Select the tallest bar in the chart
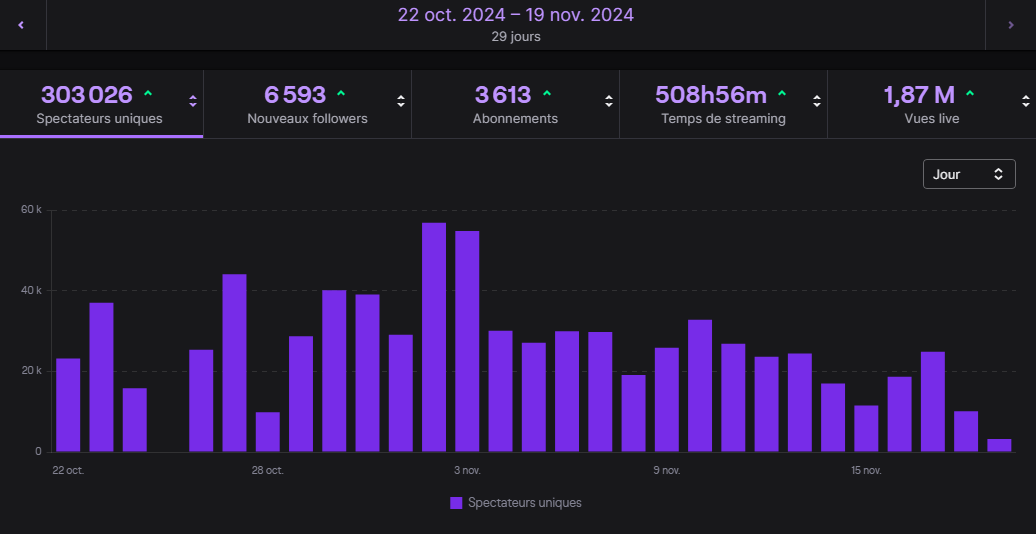Image resolution: width=1036 pixels, height=534 pixels. coord(433,337)
